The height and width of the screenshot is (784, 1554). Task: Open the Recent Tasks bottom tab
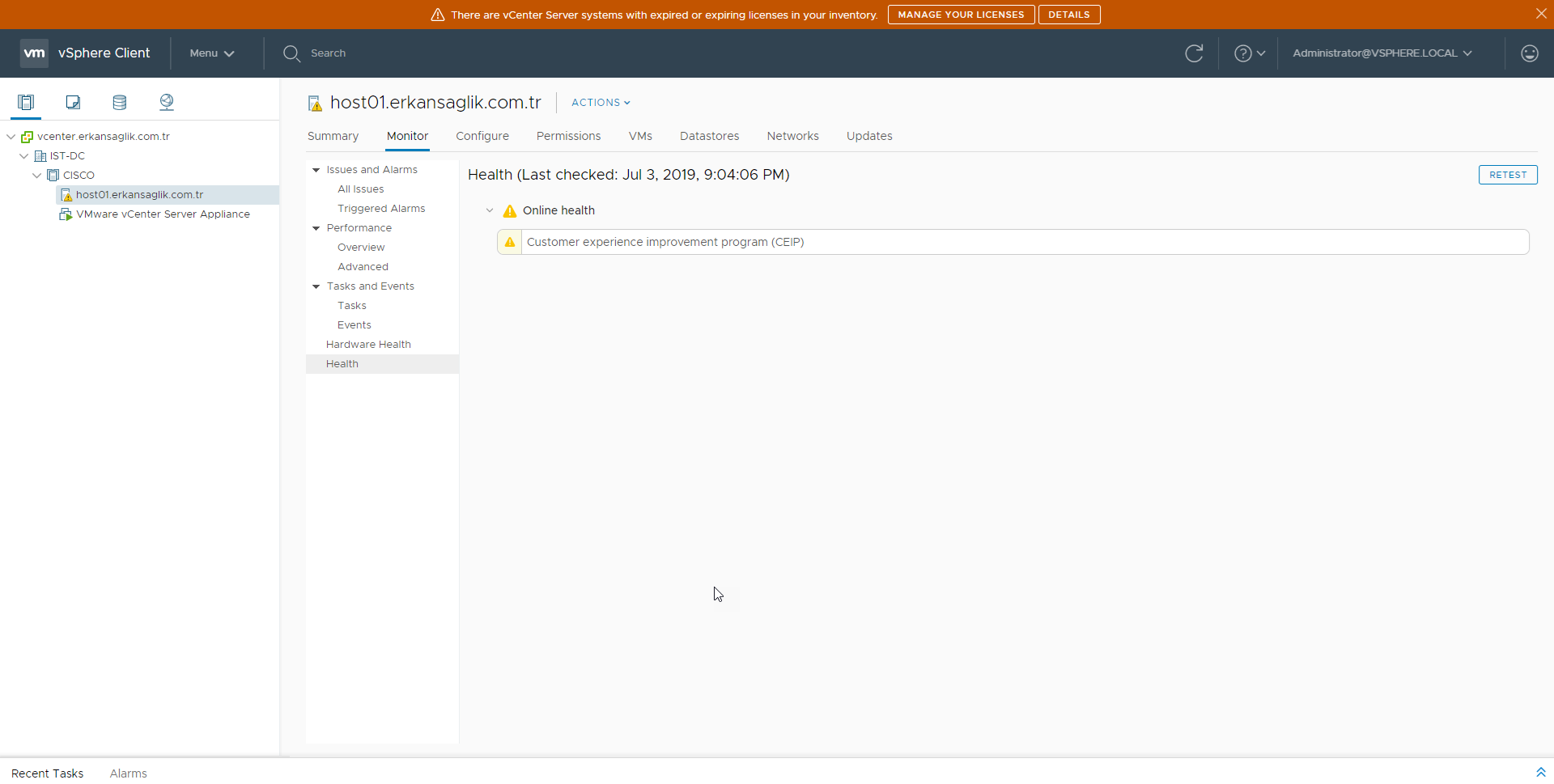click(47, 773)
